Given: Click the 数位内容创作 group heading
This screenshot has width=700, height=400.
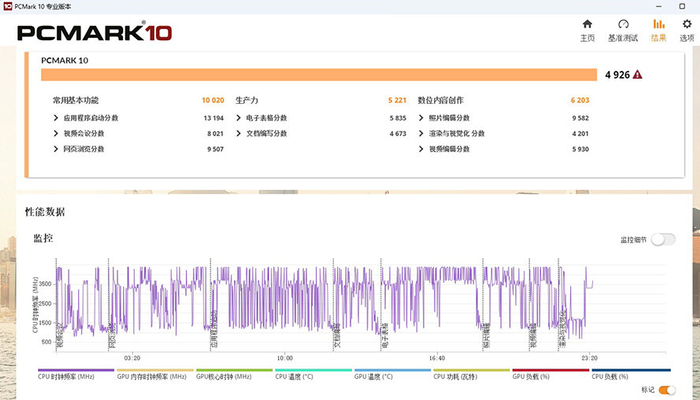Looking at the screenshot, I should click(441, 100).
